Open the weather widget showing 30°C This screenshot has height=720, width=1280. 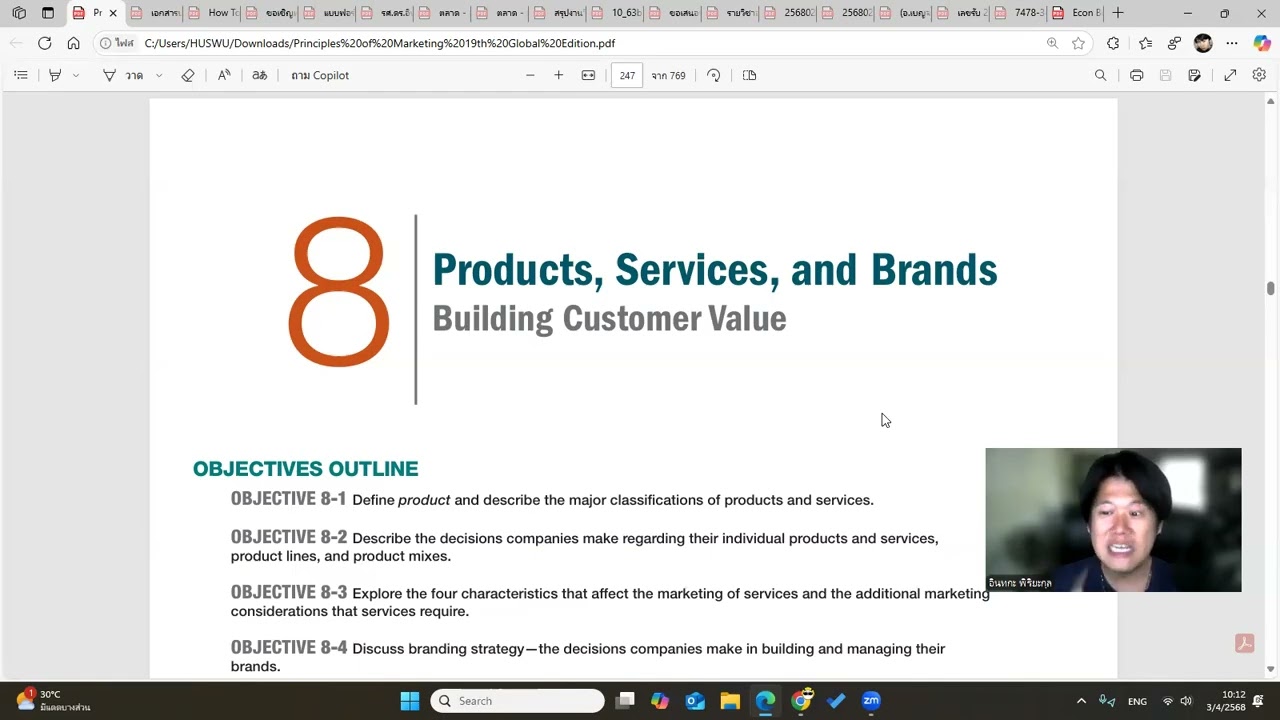(54, 700)
